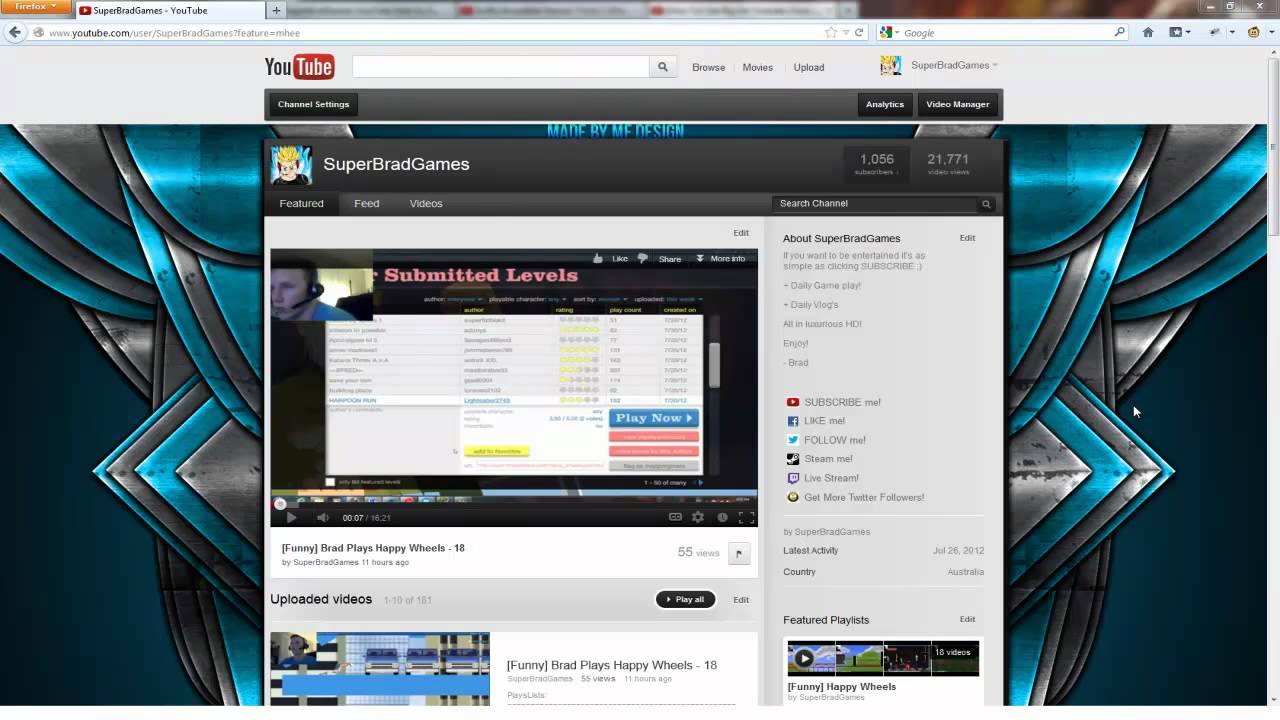Play the featured video

[291, 517]
